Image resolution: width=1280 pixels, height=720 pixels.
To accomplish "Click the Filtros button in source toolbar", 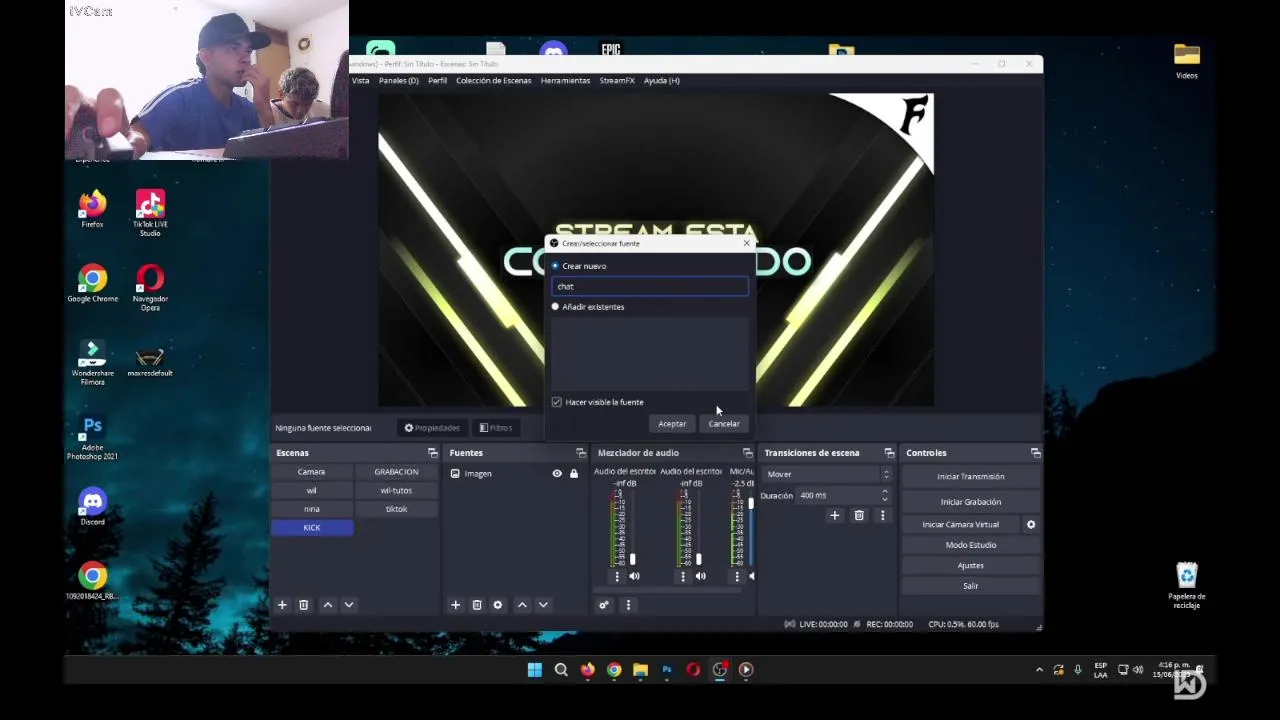I will click(496, 428).
